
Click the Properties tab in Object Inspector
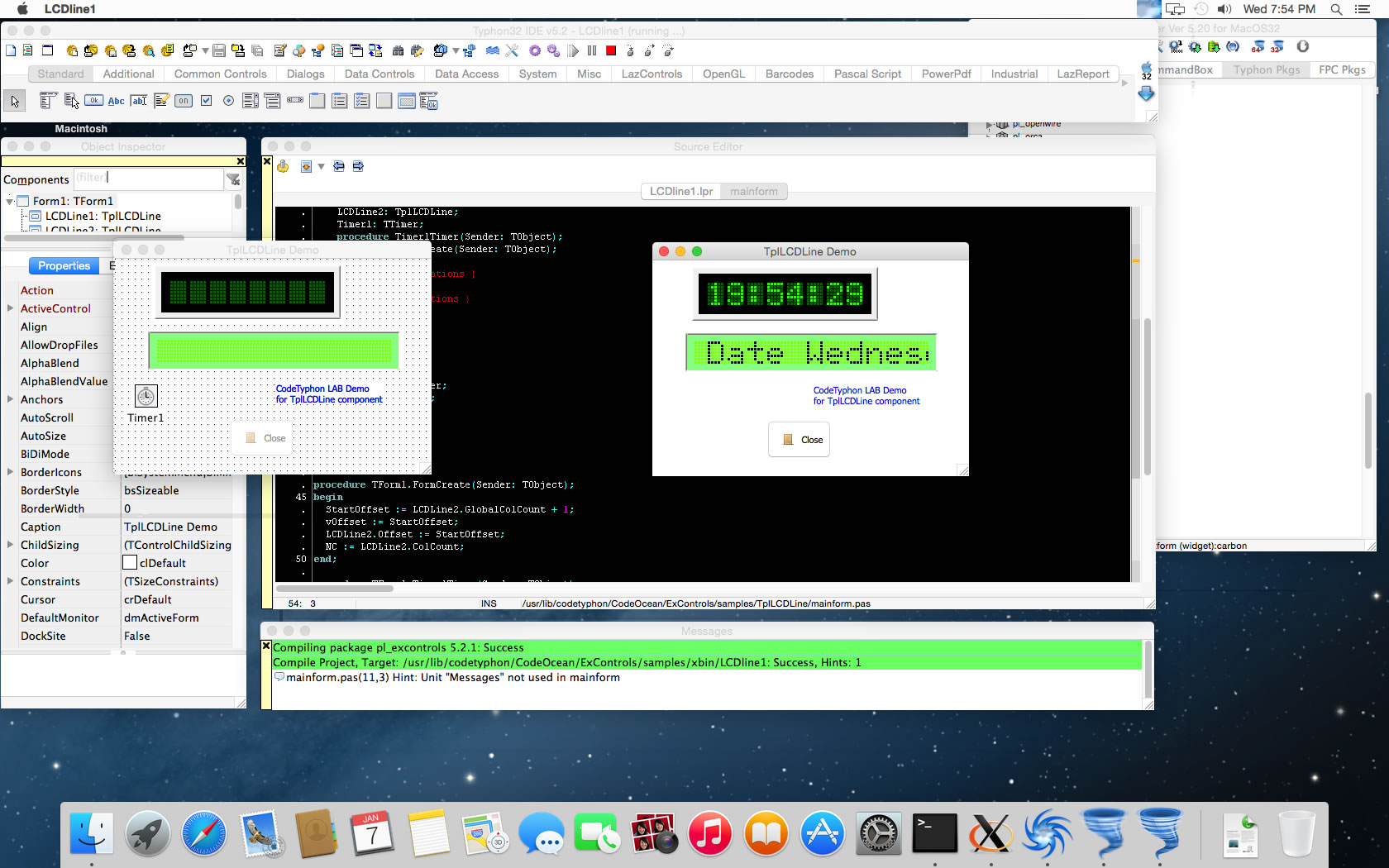pyautogui.click(x=64, y=265)
